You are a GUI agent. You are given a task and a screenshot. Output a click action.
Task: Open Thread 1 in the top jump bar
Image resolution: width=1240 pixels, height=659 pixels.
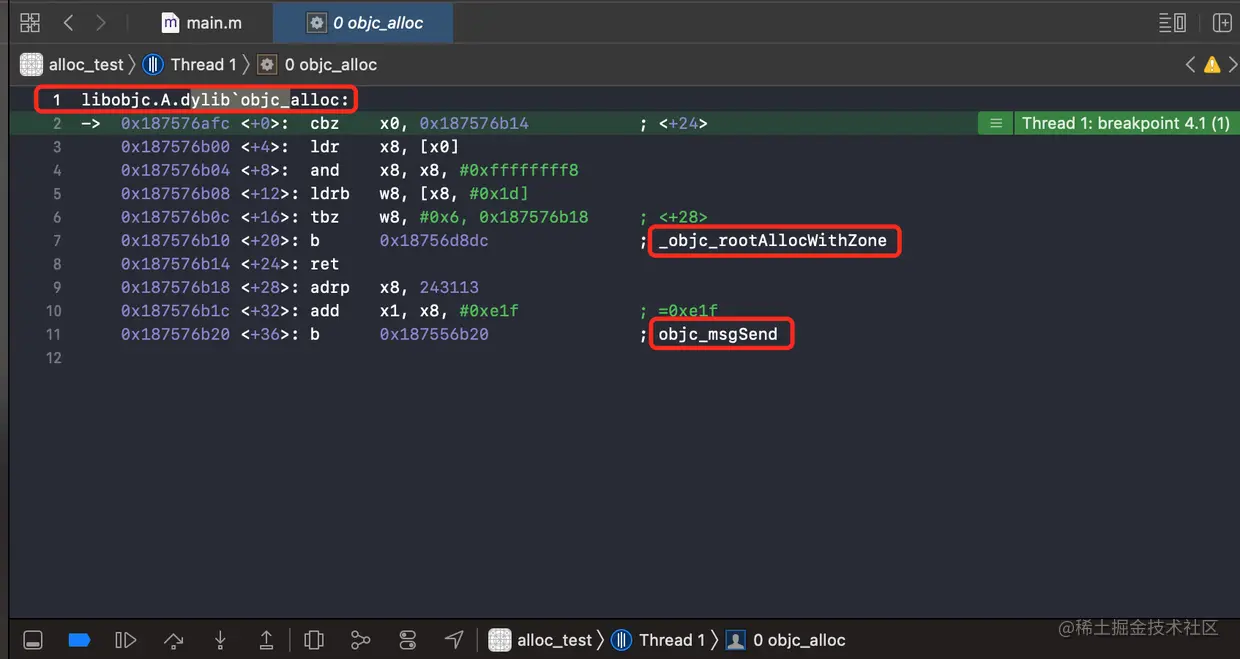pos(191,65)
